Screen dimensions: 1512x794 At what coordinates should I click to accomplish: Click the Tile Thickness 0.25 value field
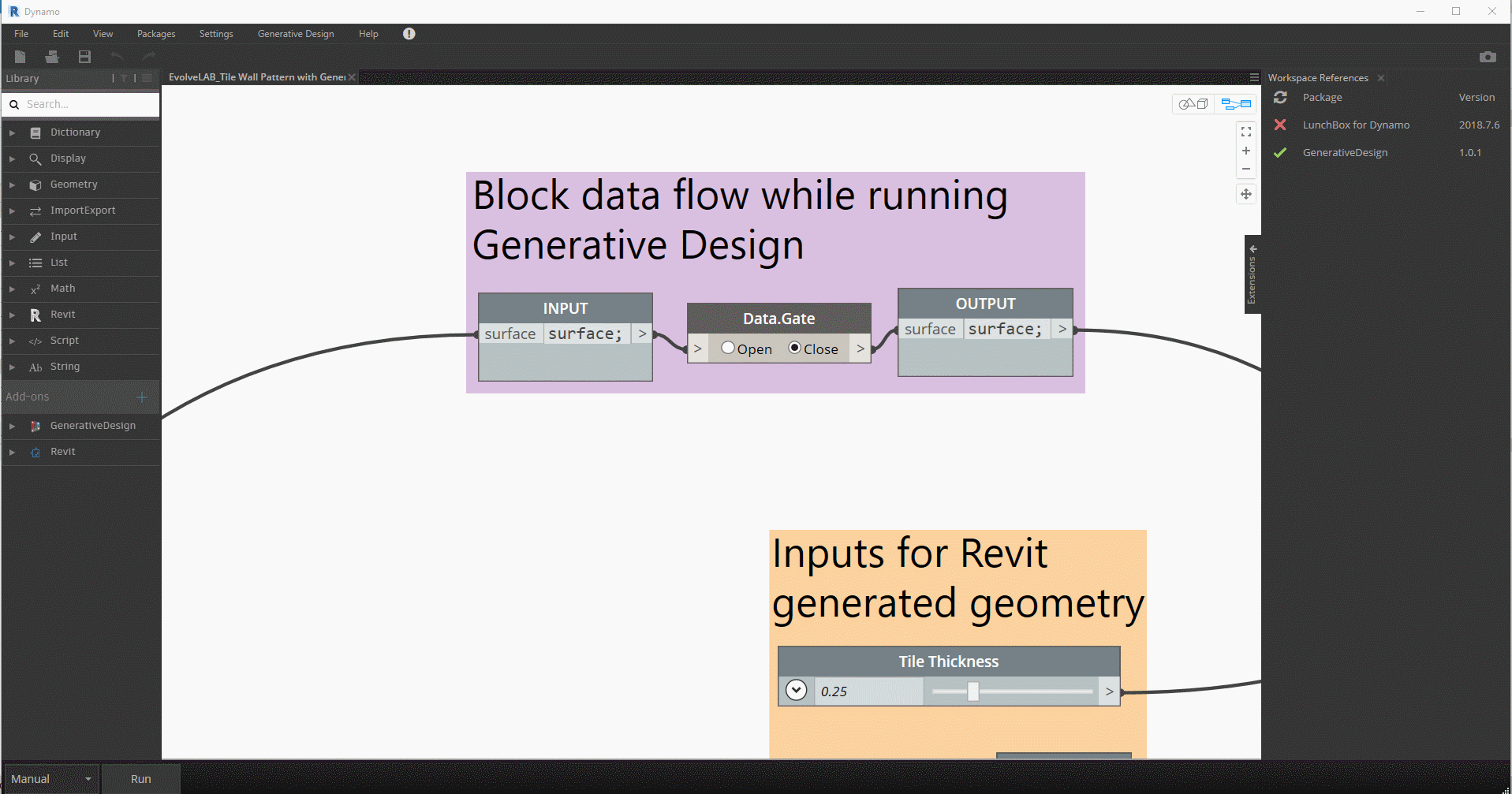pos(868,691)
